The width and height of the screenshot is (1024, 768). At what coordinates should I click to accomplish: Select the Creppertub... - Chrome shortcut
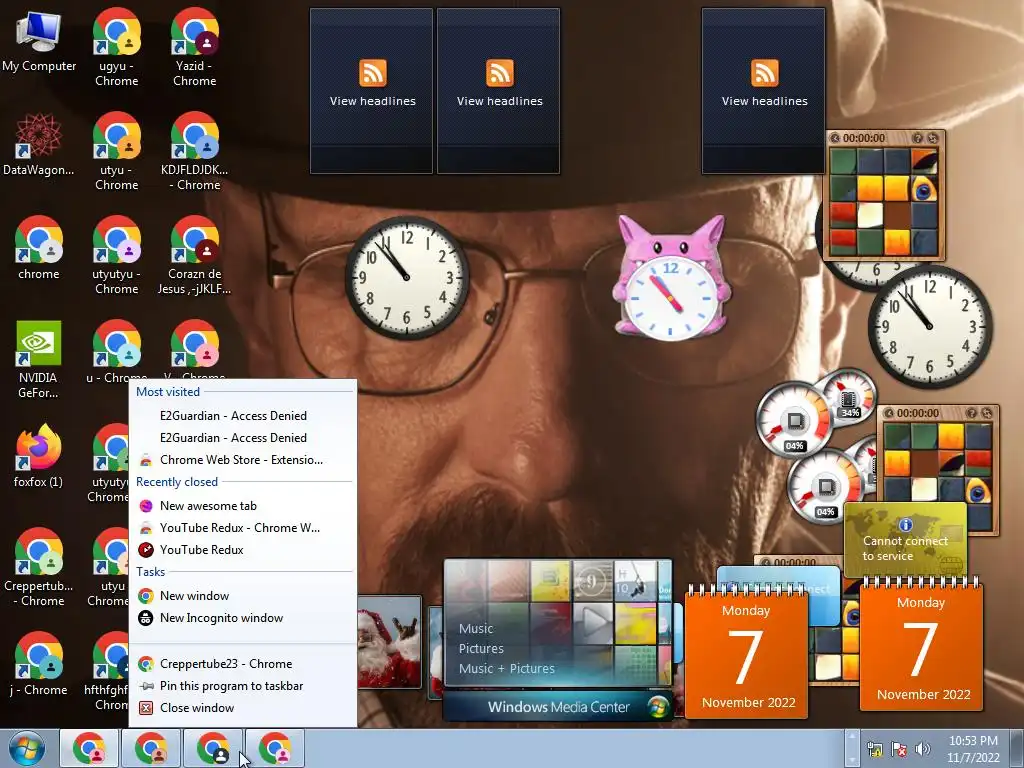(x=39, y=567)
